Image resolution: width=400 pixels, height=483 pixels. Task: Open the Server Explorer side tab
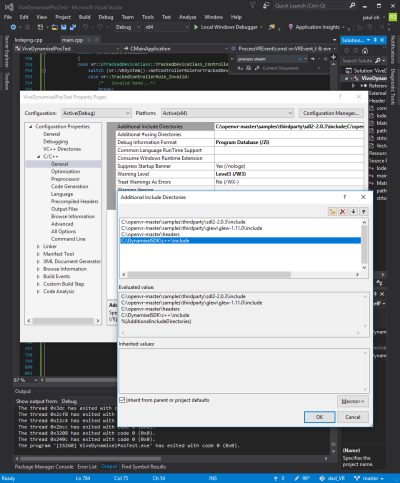tap(6, 51)
